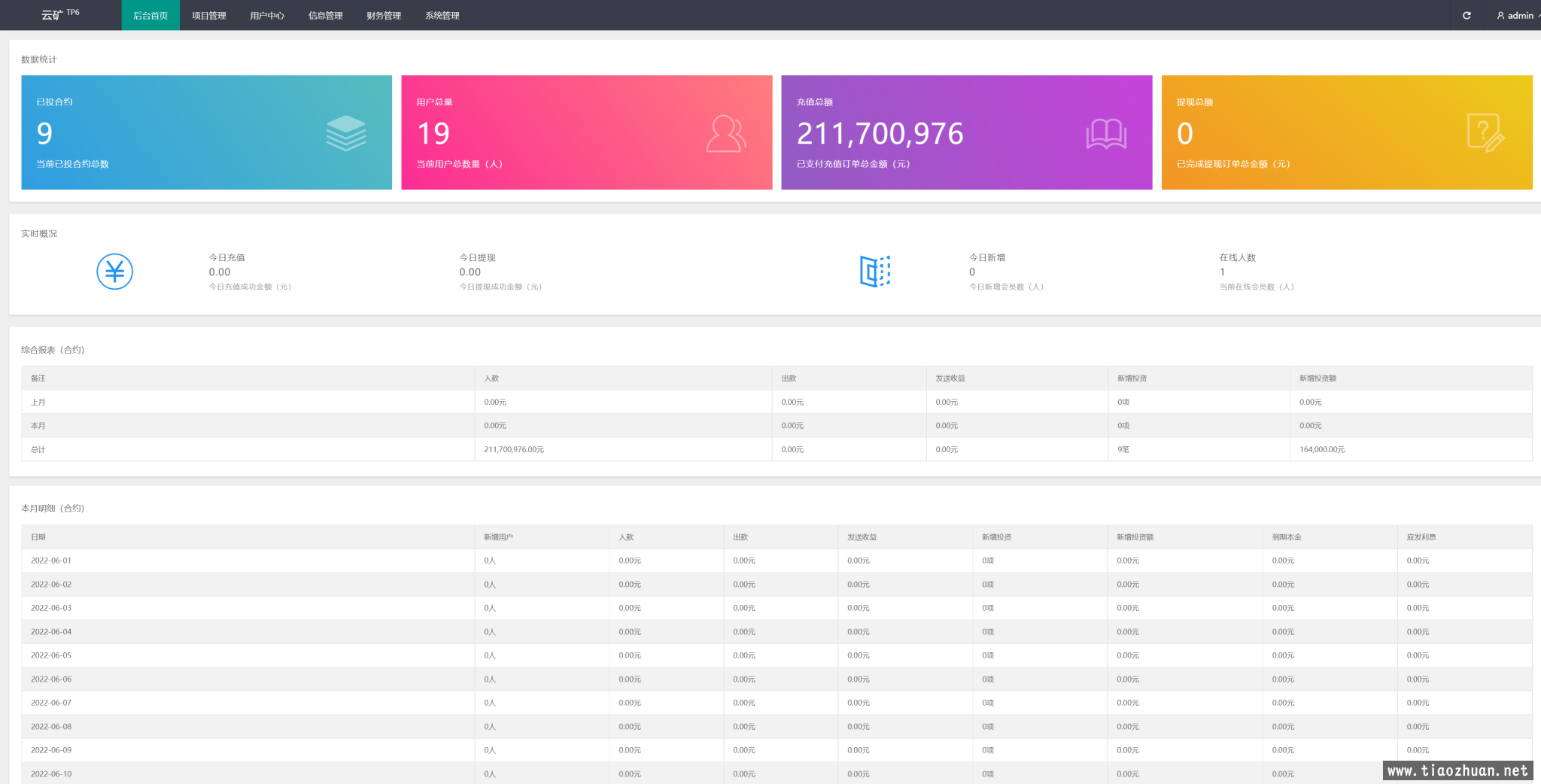This screenshot has width=1541, height=784.
Task: Click the 综合报表（合约）section title
Action: point(53,350)
